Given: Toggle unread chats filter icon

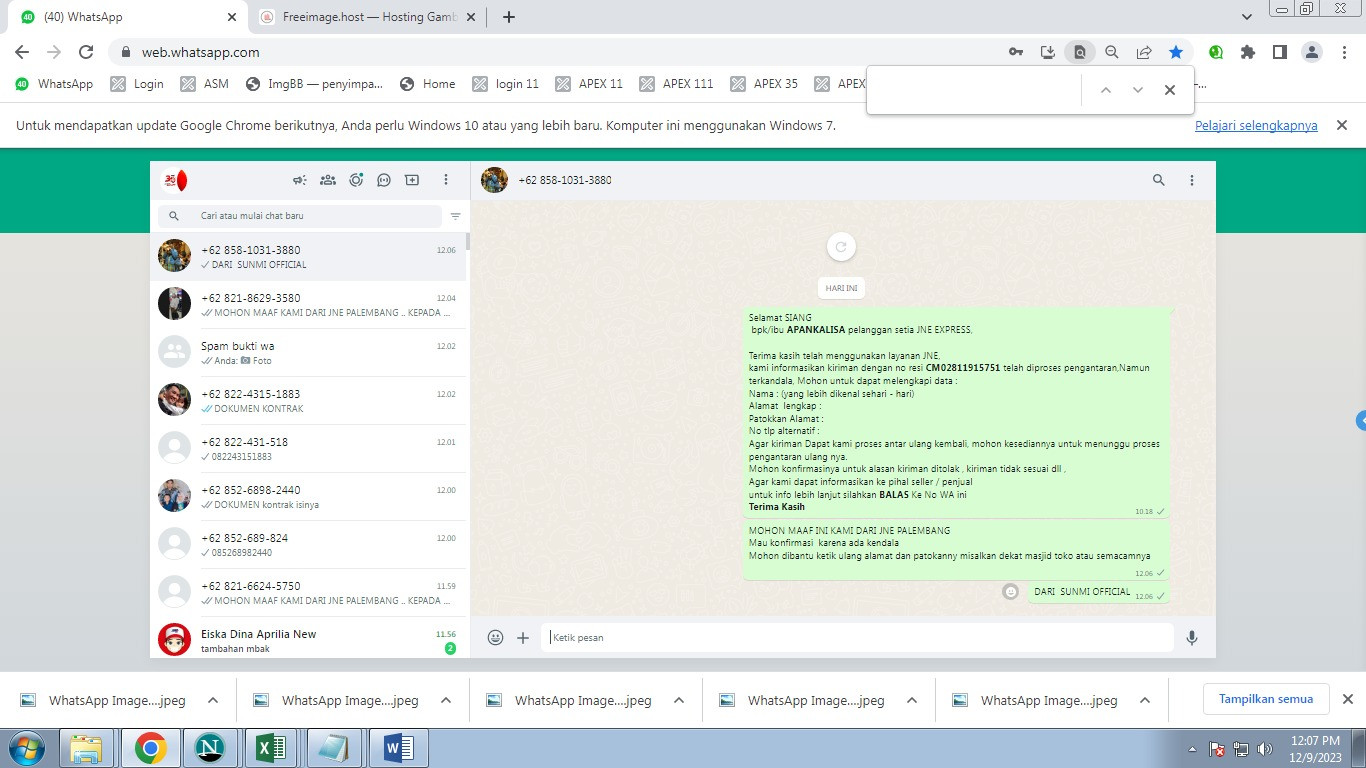Looking at the screenshot, I should 456,216.
